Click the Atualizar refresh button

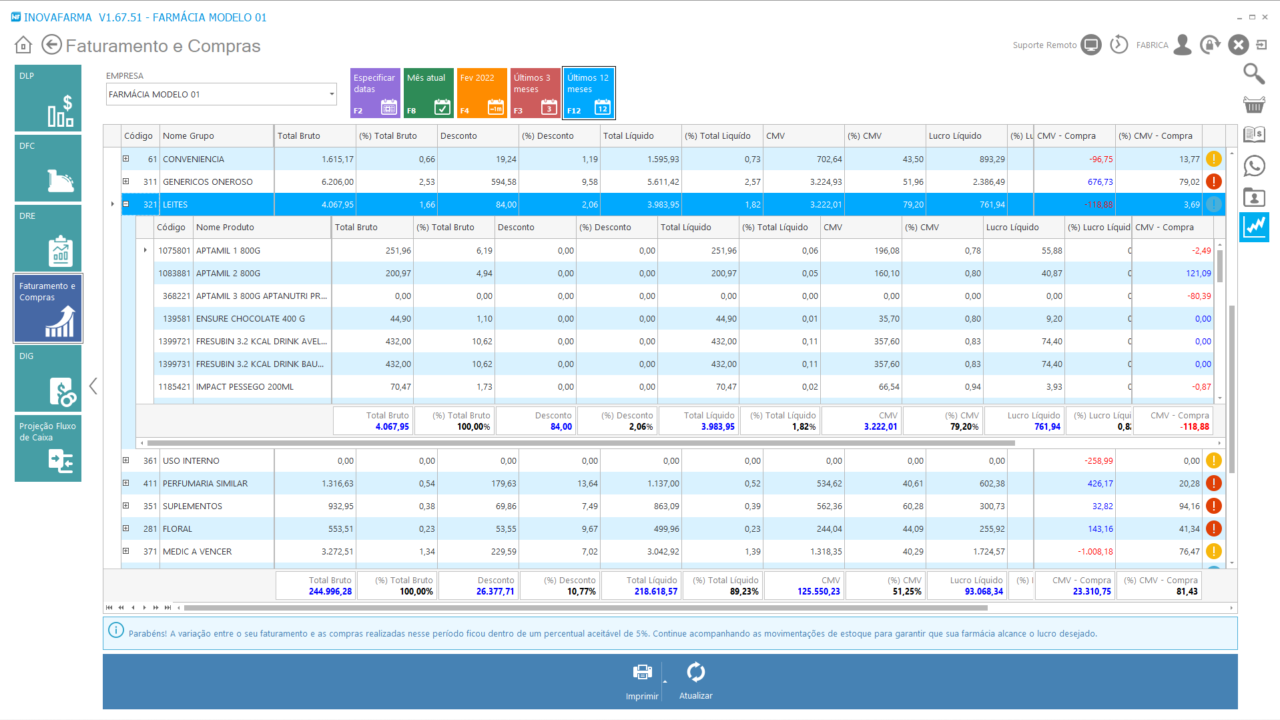coord(696,682)
